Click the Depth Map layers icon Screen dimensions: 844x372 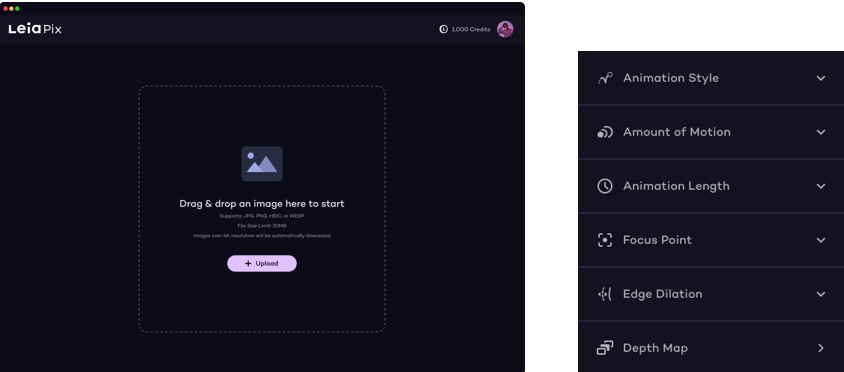coord(605,348)
